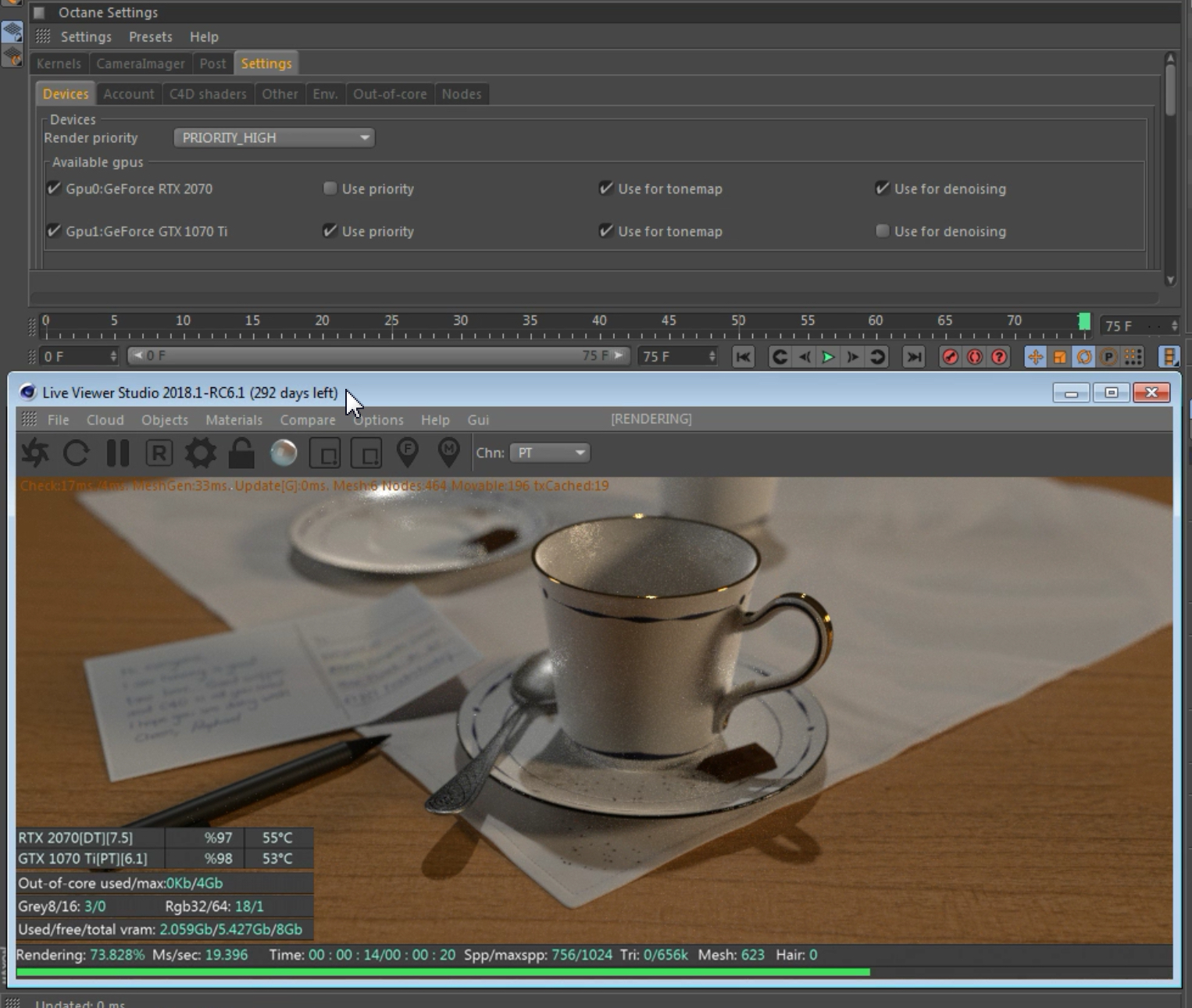Click the clay mode sphere icon
The width and height of the screenshot is (1192, 1008).
(284, 453)
